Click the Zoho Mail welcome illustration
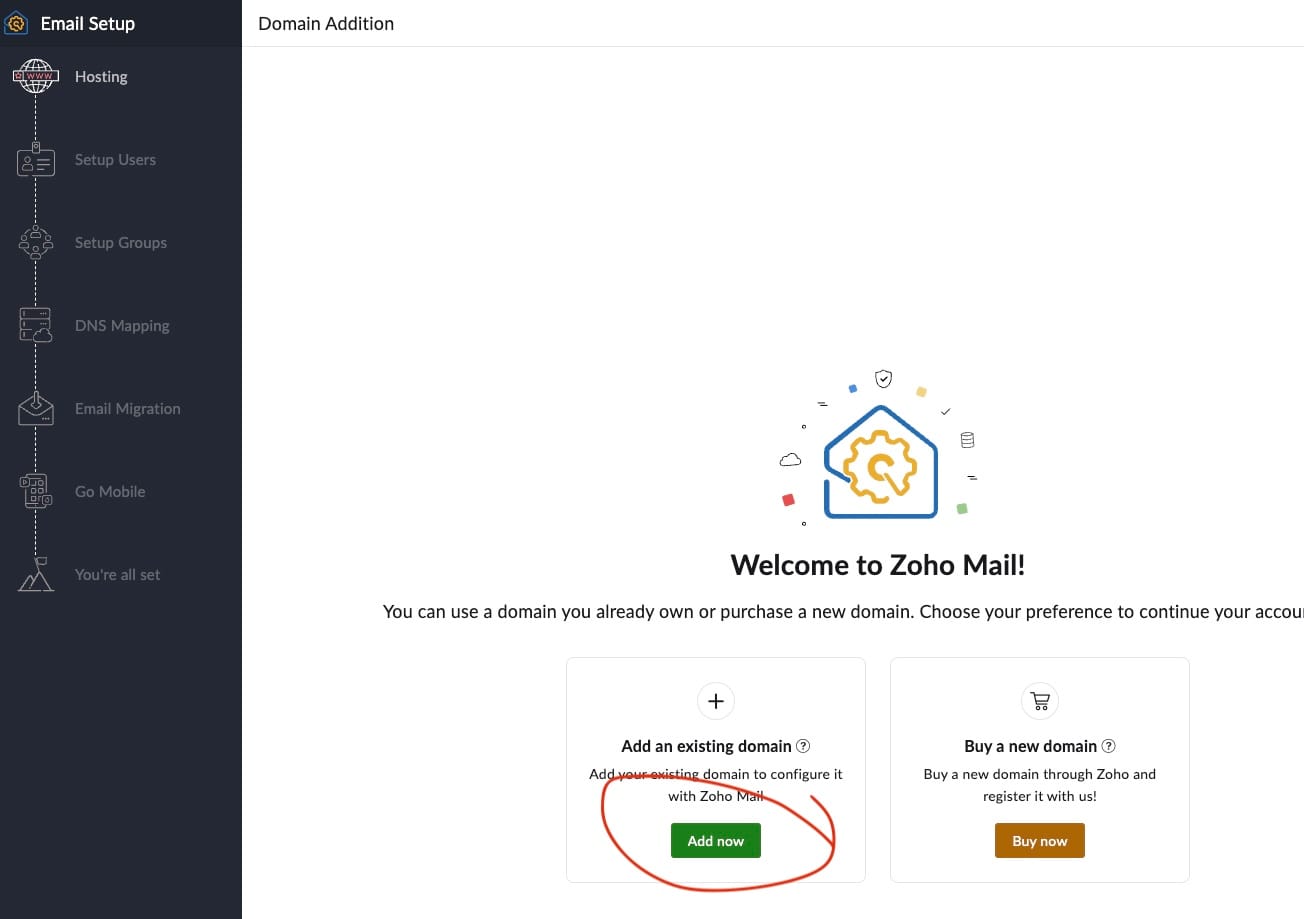This screenshot has height=919, width=1304. (x=880, y=455)
